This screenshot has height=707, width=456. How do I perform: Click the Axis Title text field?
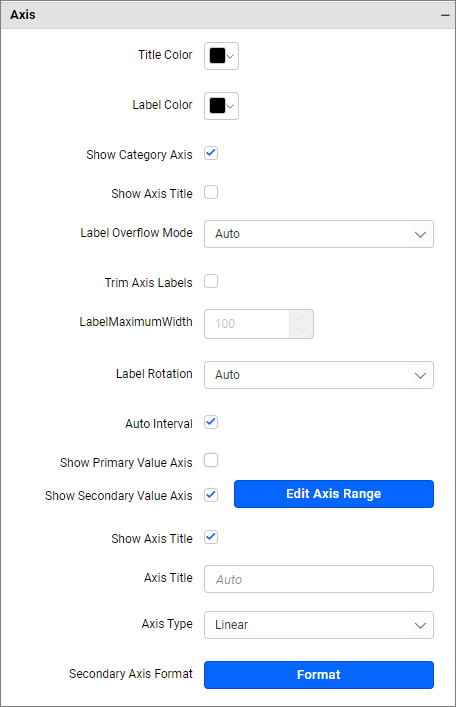tap(318, 579)
